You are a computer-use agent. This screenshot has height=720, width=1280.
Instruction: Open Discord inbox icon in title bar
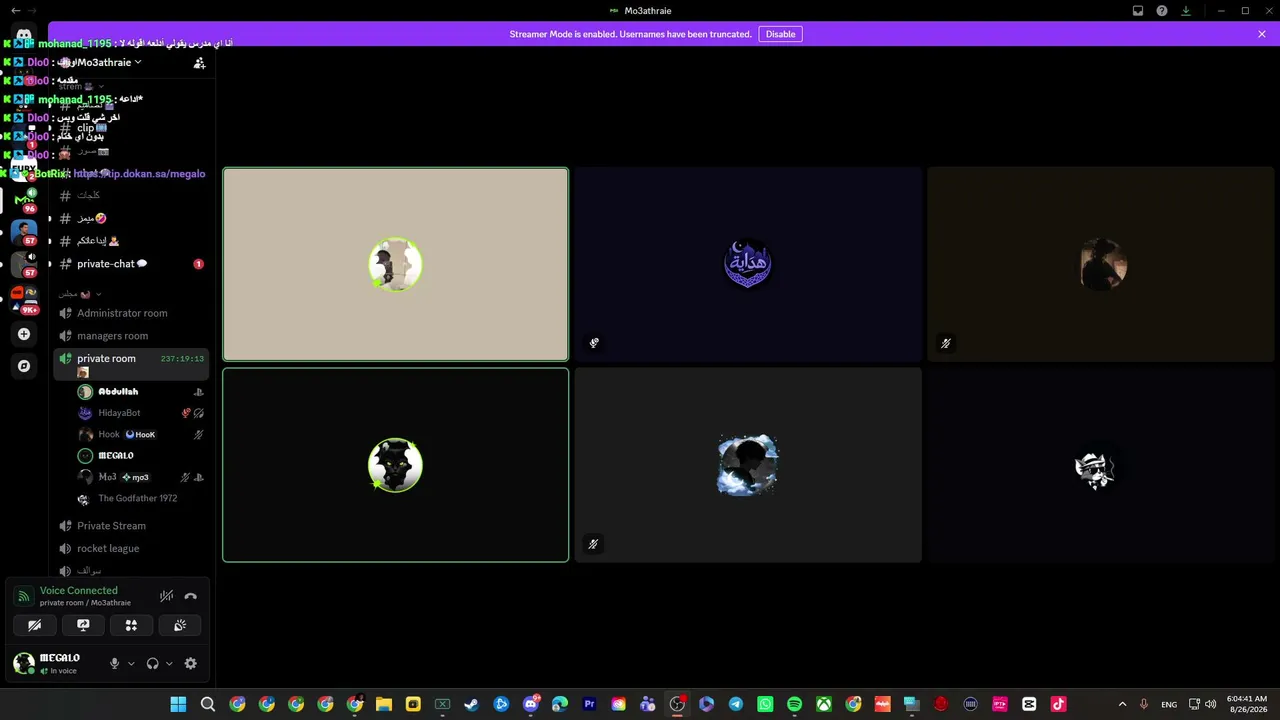point(1138,11)
